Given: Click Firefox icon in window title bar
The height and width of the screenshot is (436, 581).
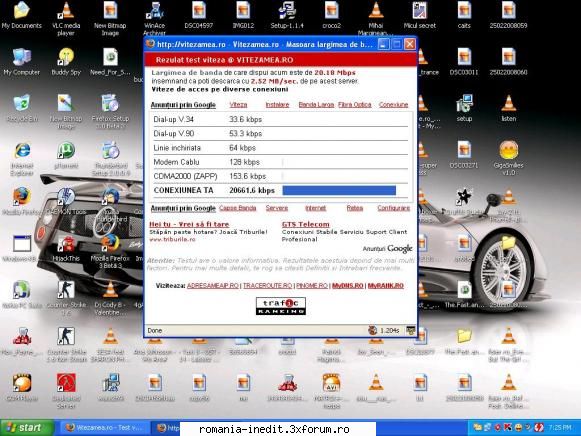Looking at the screenshot, I should [x=150, y=44].
